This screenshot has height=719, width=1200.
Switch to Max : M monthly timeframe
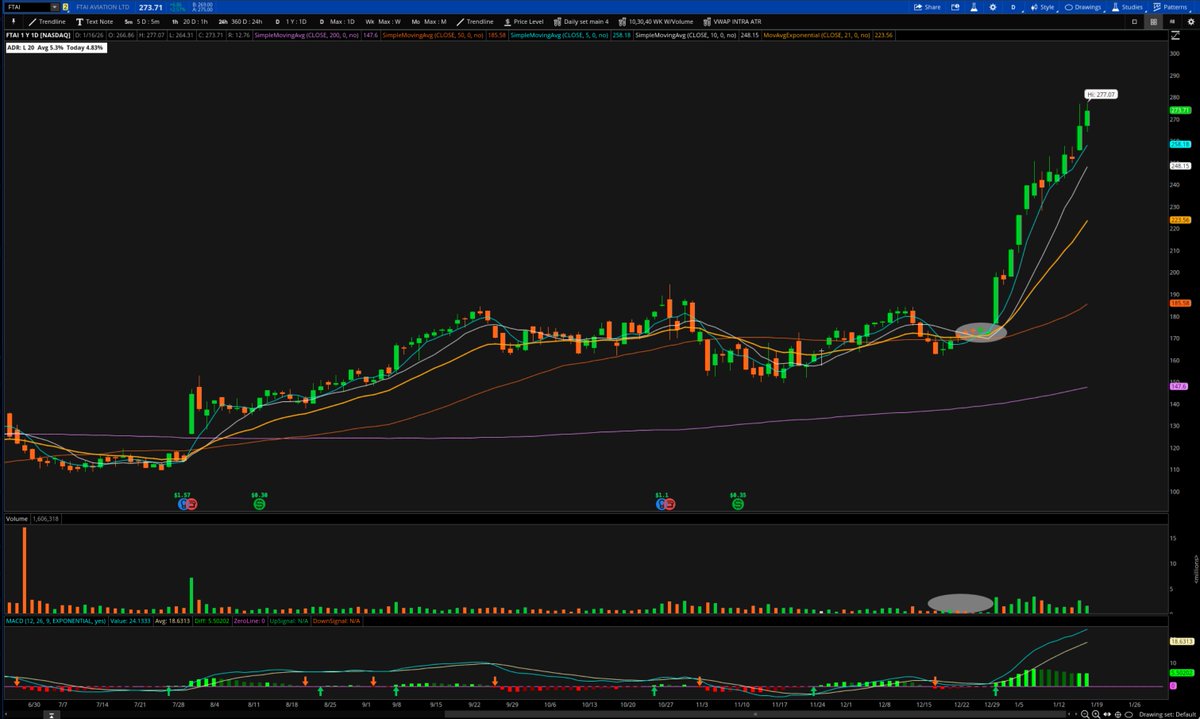429,21
